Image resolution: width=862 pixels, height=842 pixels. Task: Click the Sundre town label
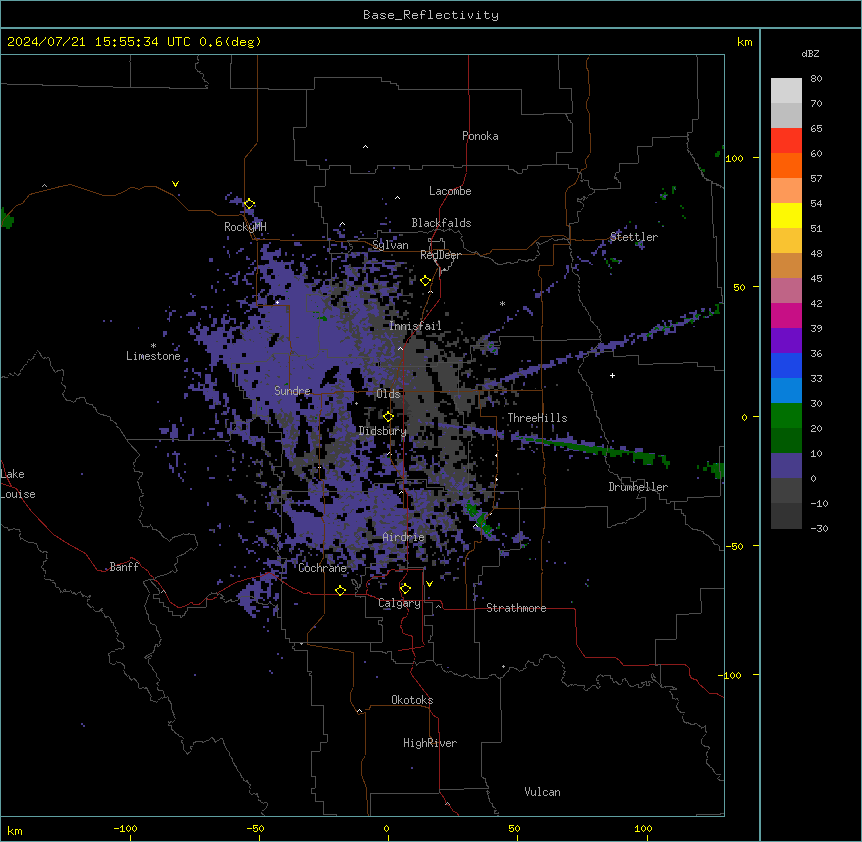click(x=292, y=391)
